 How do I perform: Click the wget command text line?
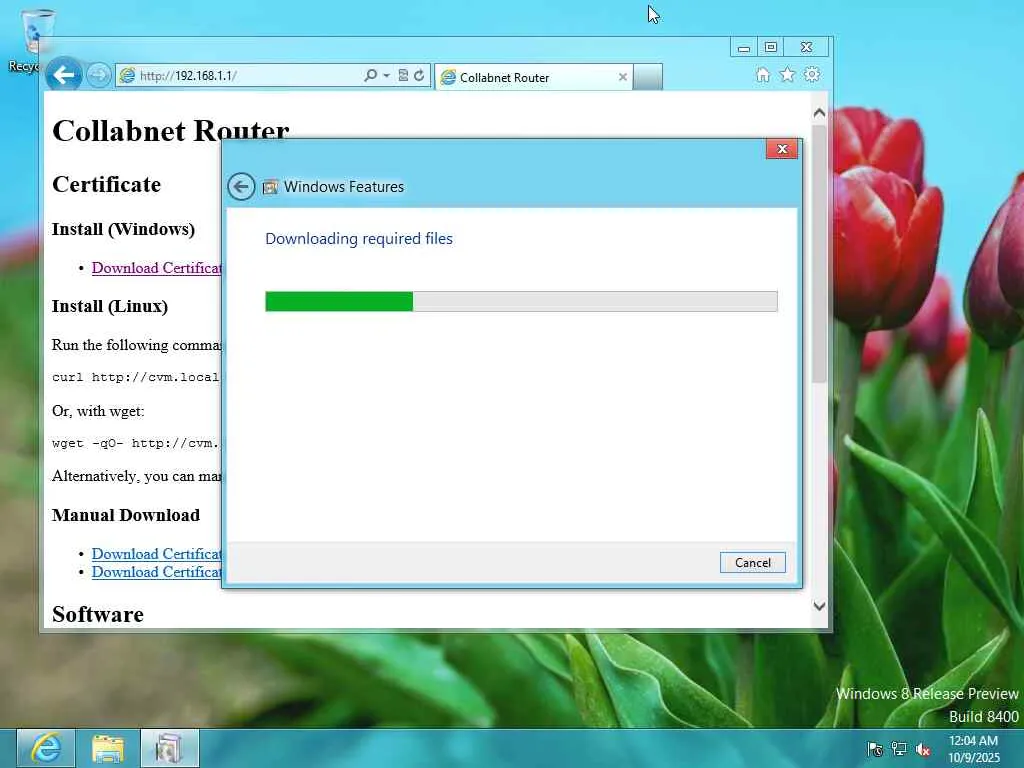[x=136, y=443]
